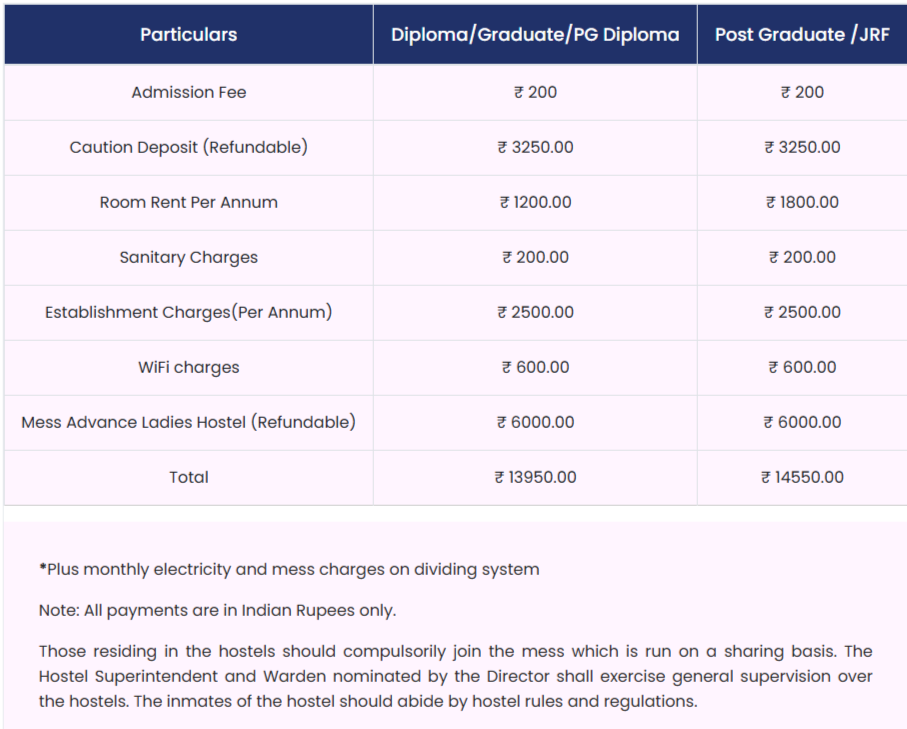Viewport: 907px width, 729px height.
Task: Click the Indian Rupees payment note
Action: [217, 610]
